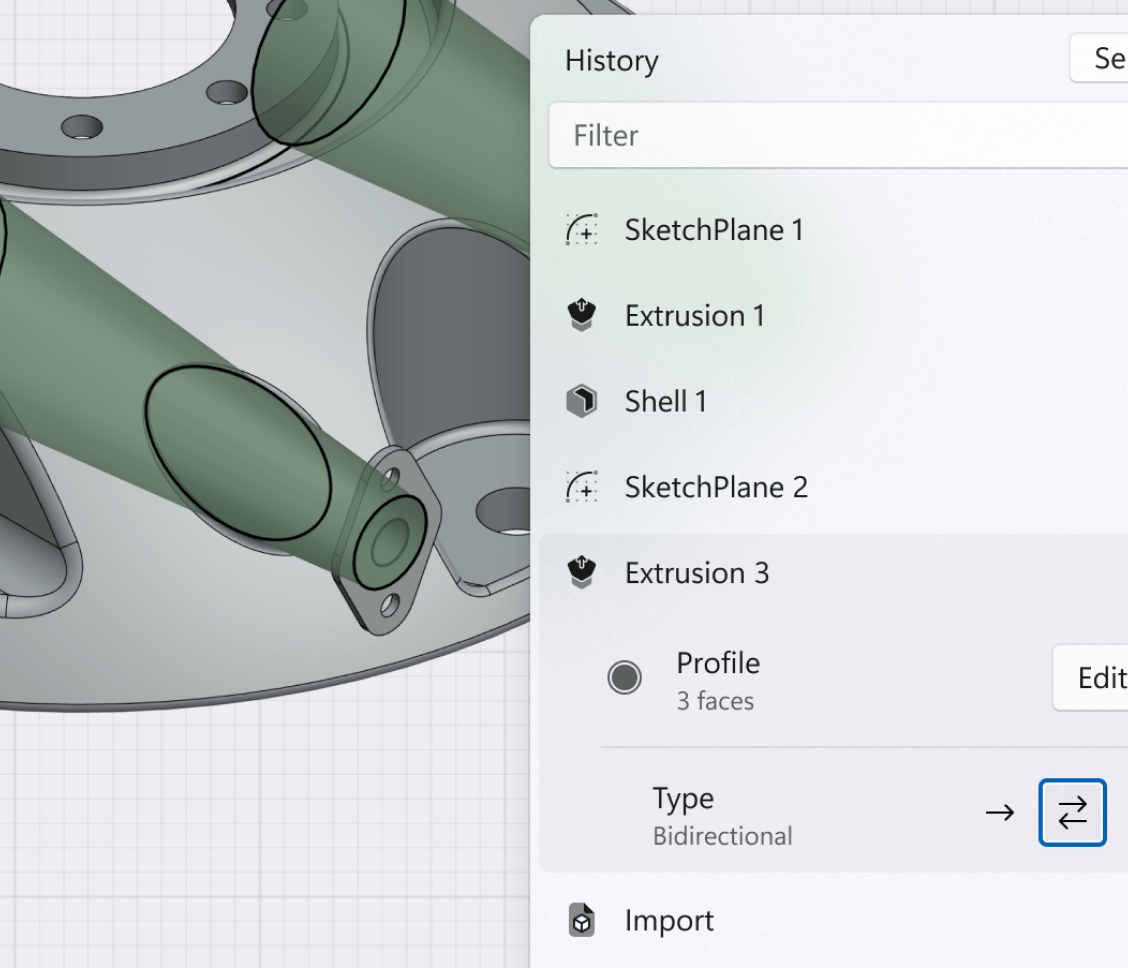Click the bidirectional arrows icon for Type
The height and width of the screenshot is (968, 1128).
(x=1072, y=812)
